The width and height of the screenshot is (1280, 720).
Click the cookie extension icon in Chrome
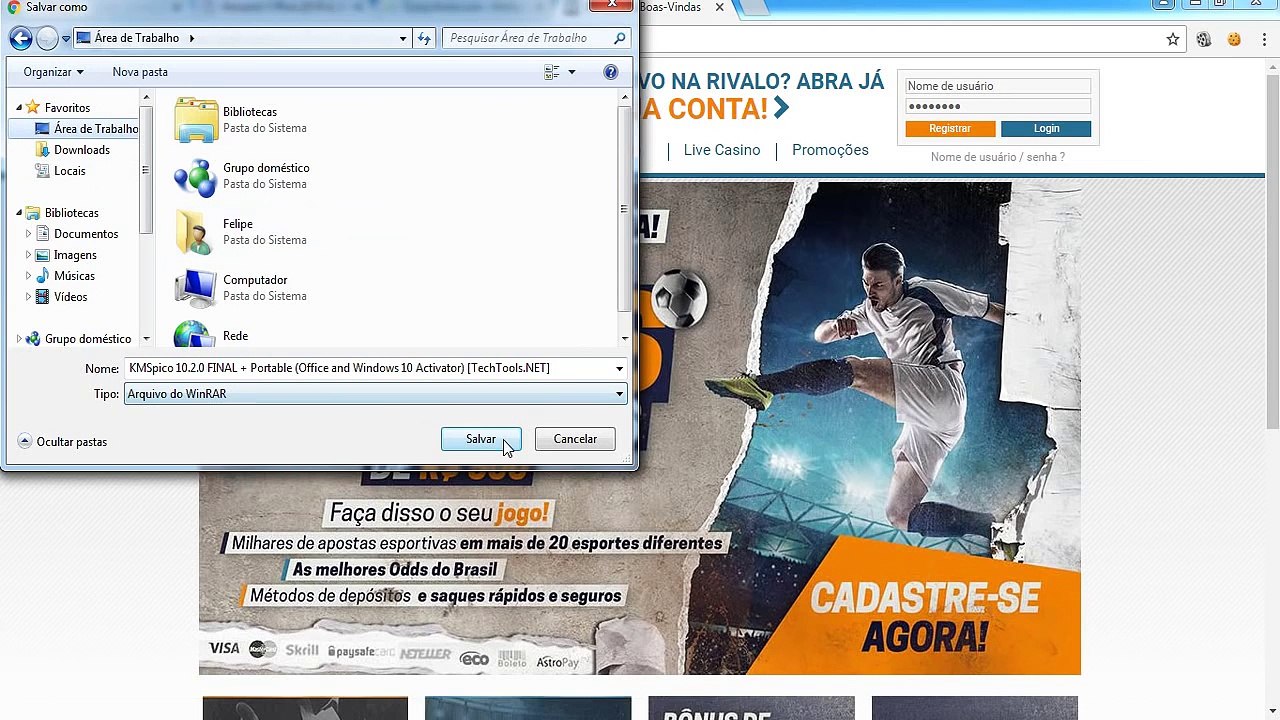click(x=1234, y=40)
